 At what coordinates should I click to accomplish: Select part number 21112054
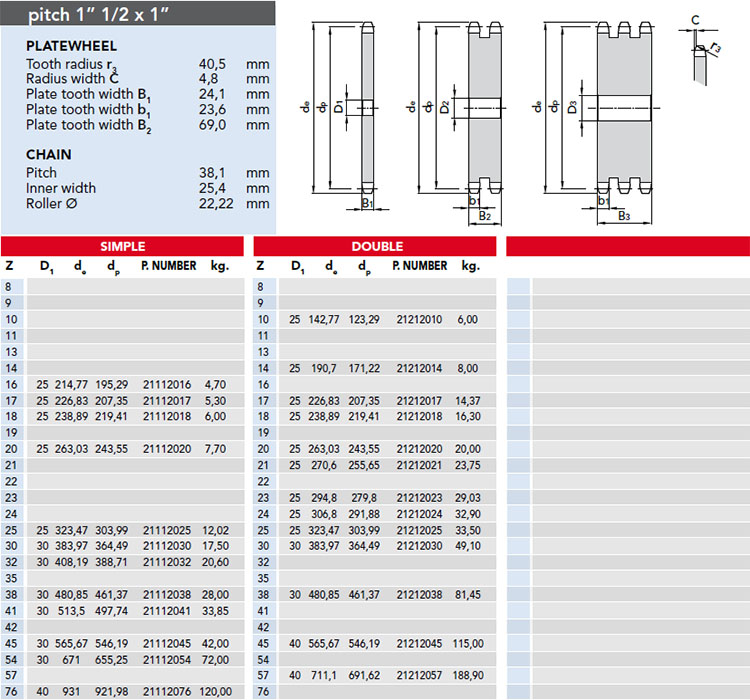tap(167, 659)
